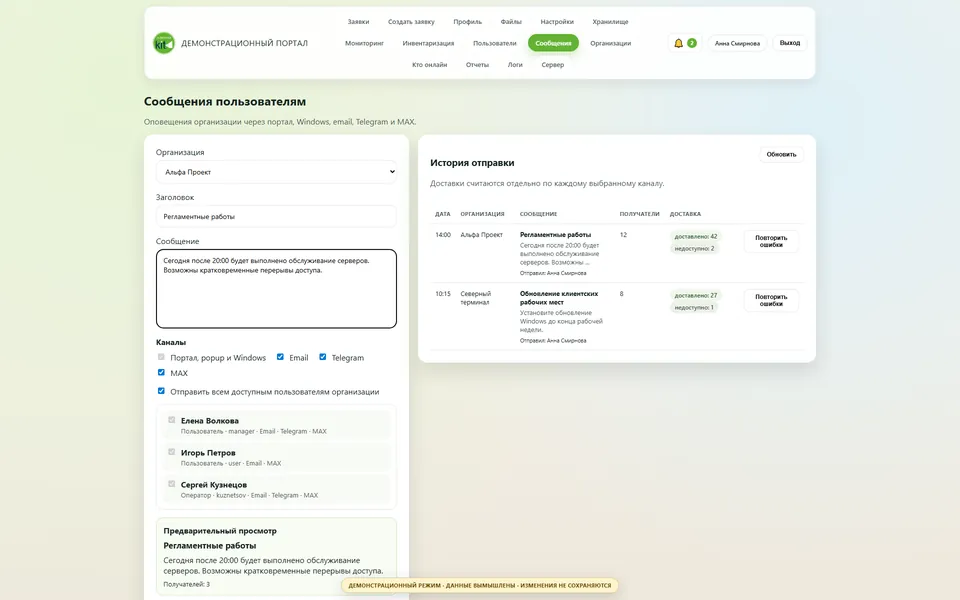Click the ДОСТАВКА column header
Screen dimensions: 960x600
point(685,214)
